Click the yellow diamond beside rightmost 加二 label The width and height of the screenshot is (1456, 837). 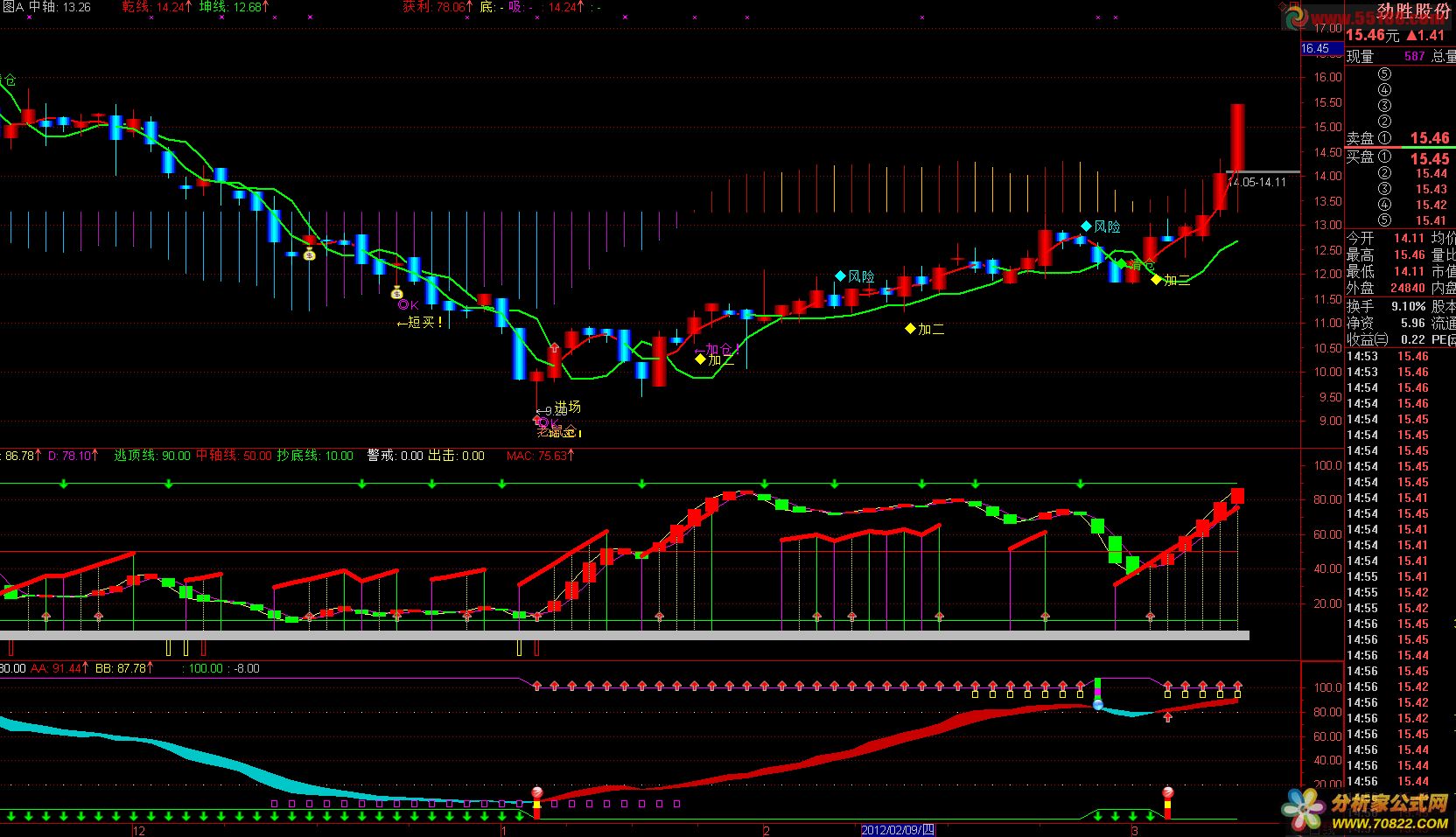pyautogui.click(x=1156, y=280)
